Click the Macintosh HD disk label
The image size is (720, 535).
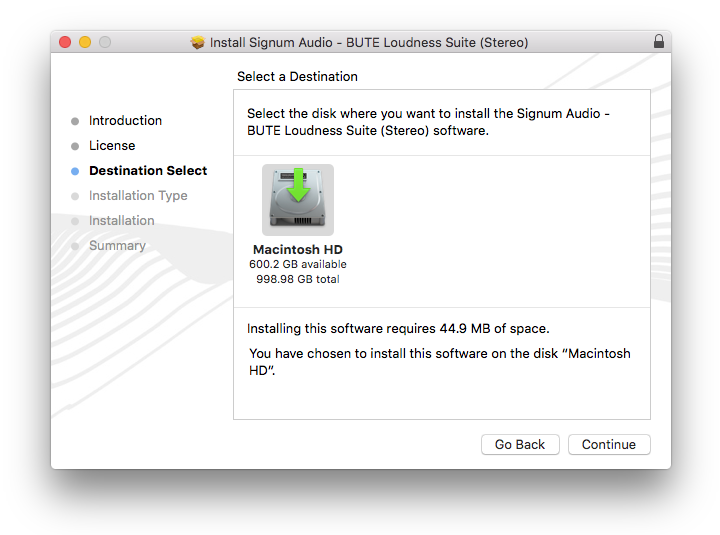[x=298, y=249]
